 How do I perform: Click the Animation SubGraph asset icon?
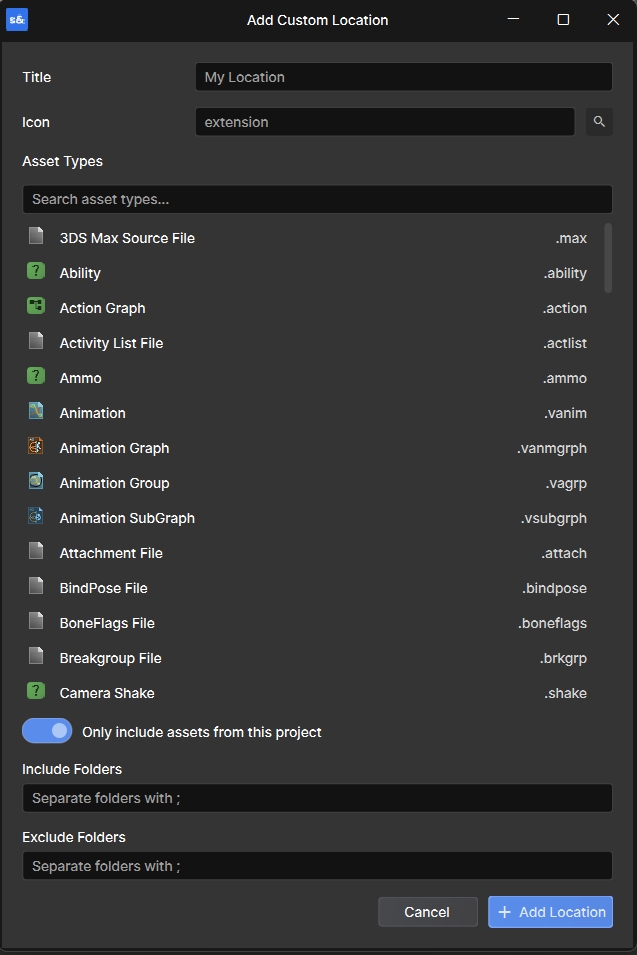point(36,517)
